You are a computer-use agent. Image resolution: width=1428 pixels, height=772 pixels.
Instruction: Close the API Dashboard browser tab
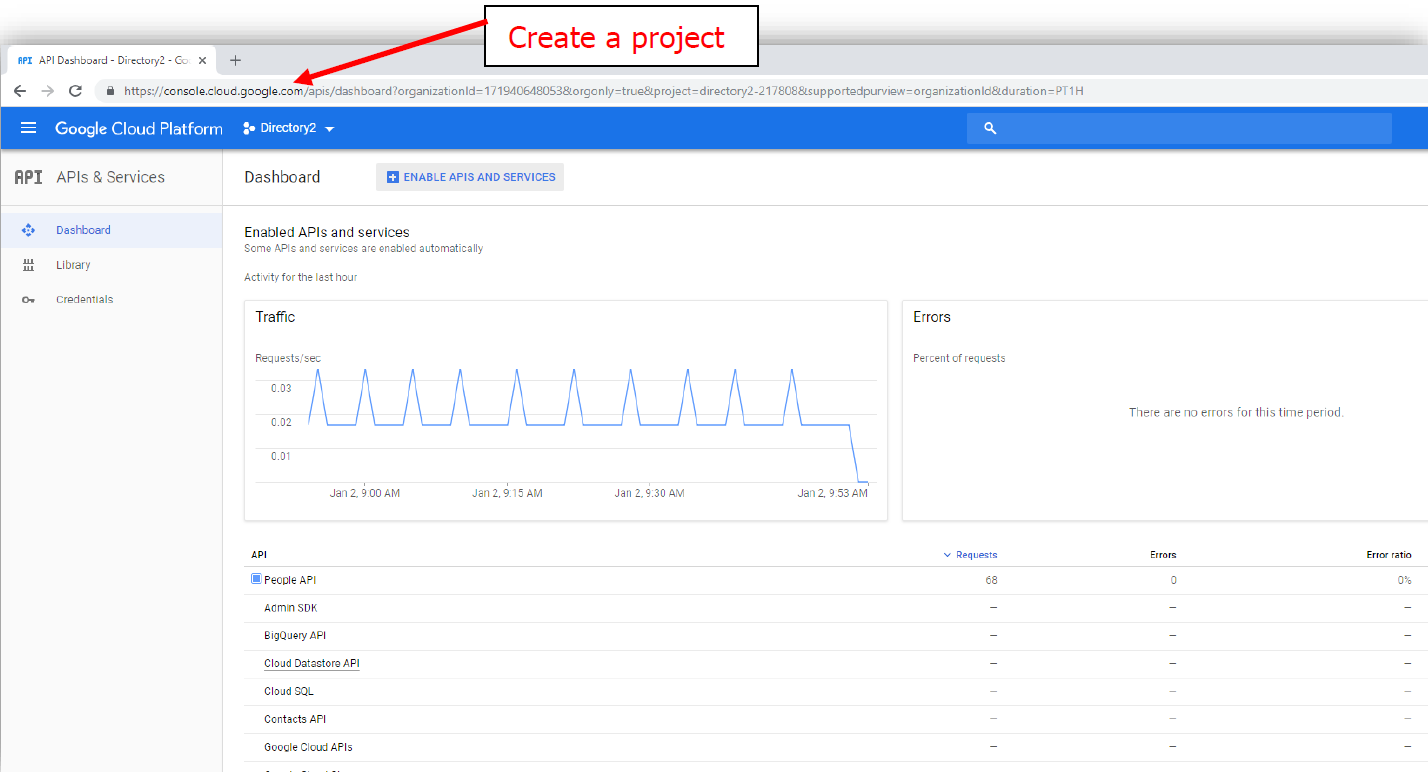202,60
